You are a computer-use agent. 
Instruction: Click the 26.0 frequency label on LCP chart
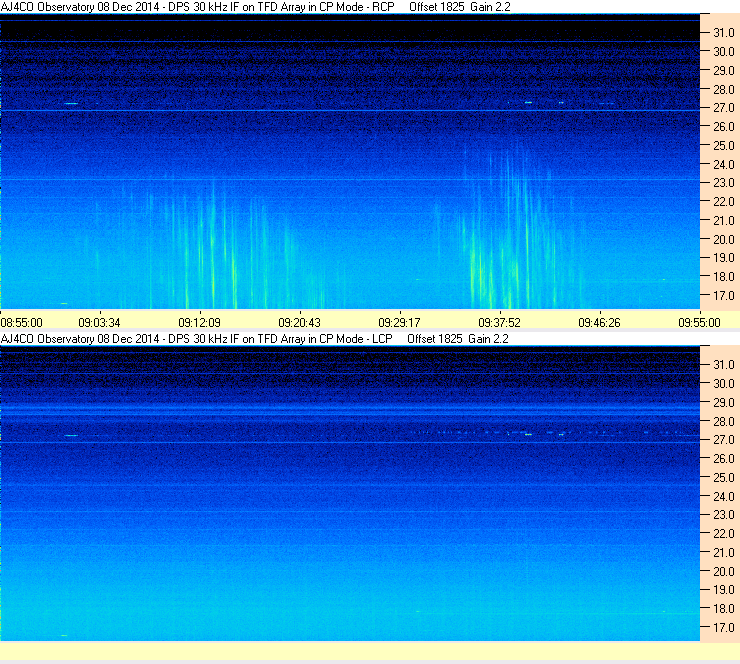[724, 459]
